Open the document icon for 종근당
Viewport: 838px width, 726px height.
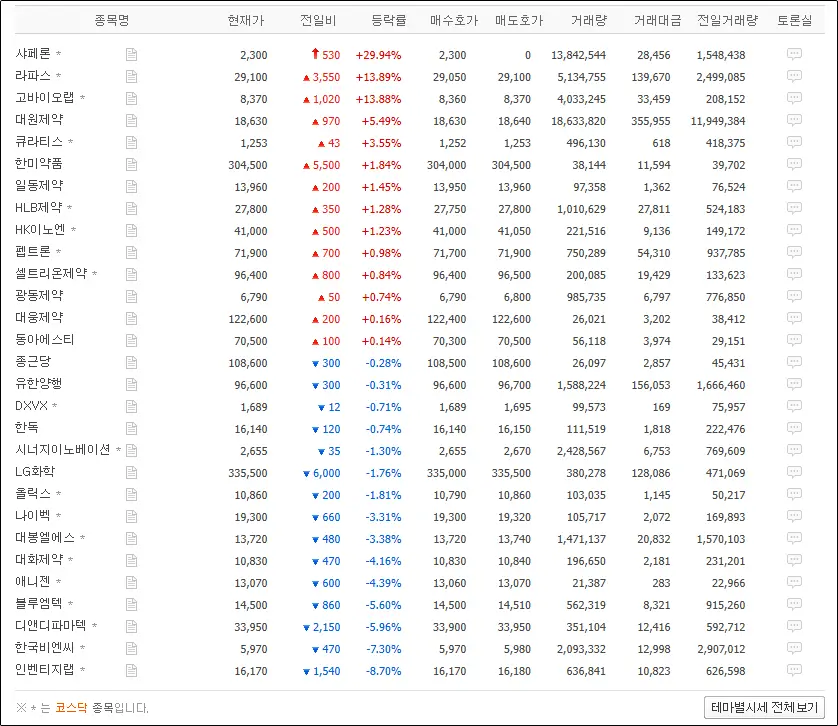coord(131,362)
